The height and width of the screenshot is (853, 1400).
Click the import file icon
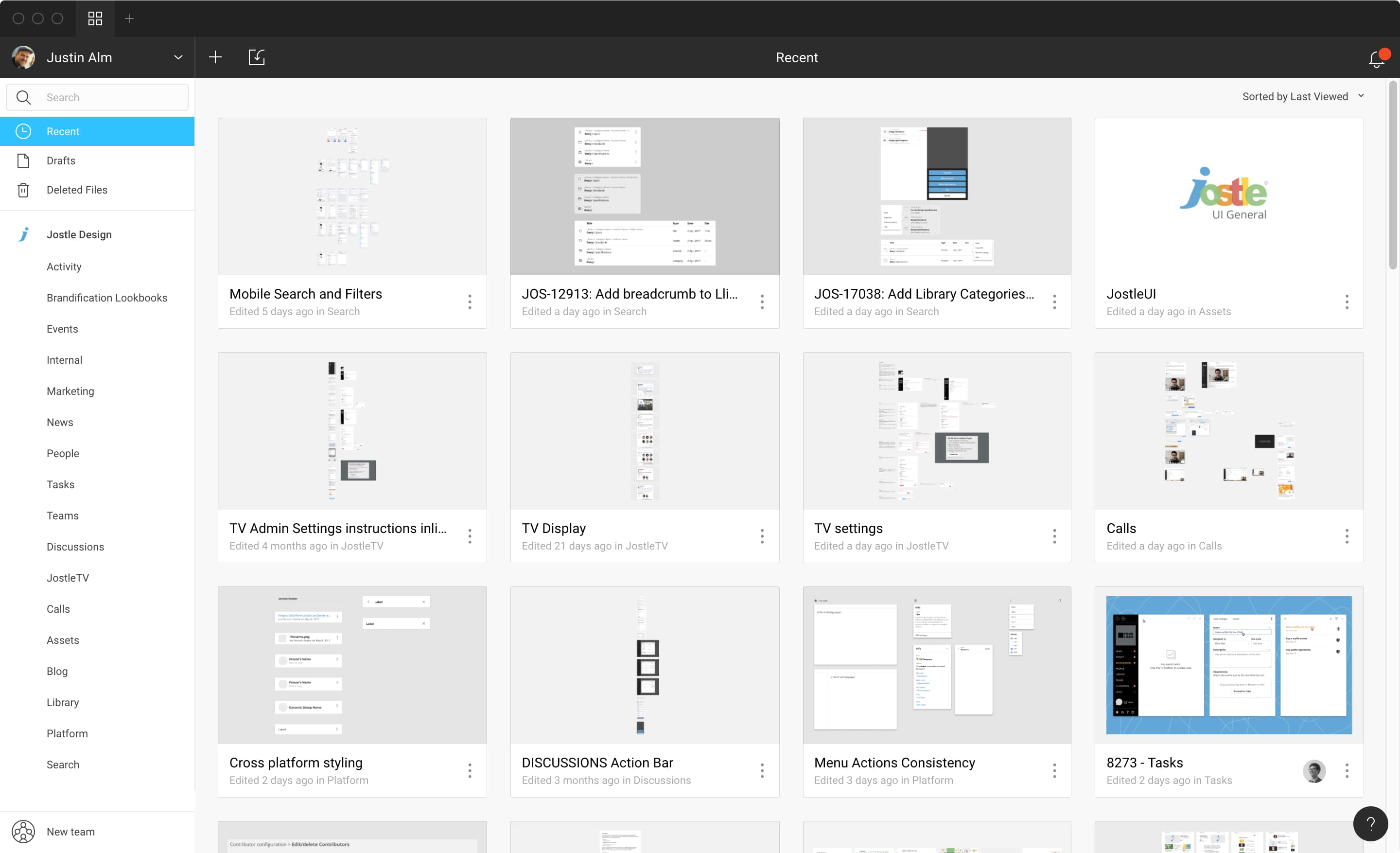coord(257,57)
